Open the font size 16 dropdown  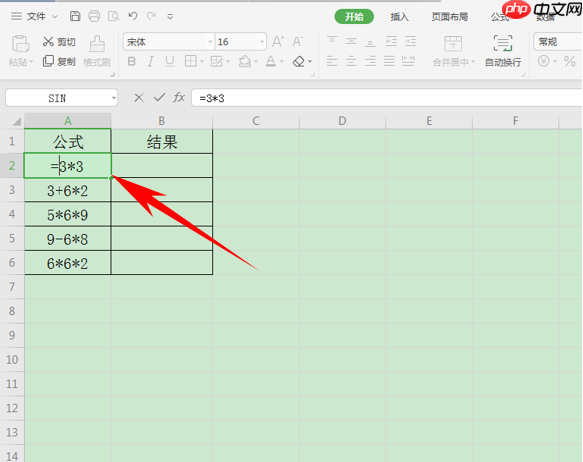262,42
